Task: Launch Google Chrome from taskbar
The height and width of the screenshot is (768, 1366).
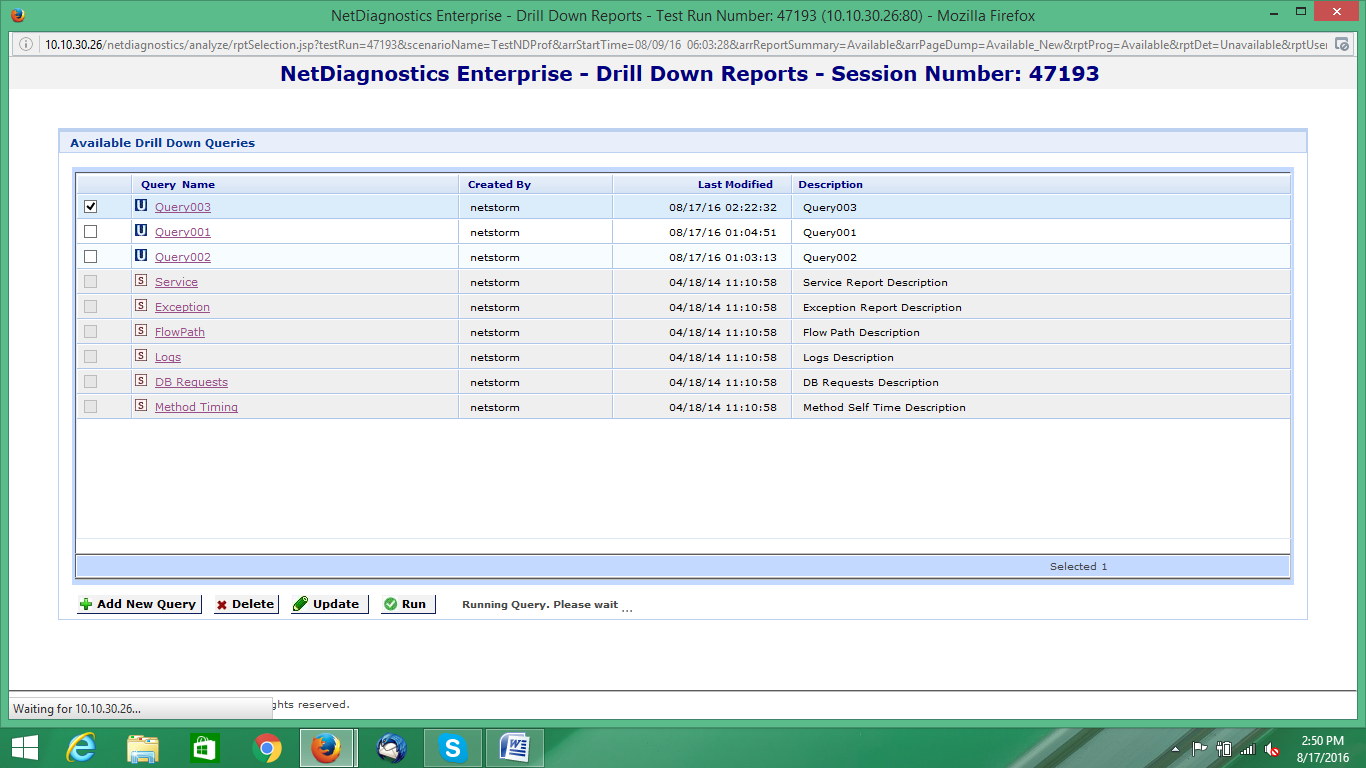Action: [x=267, y=748]
